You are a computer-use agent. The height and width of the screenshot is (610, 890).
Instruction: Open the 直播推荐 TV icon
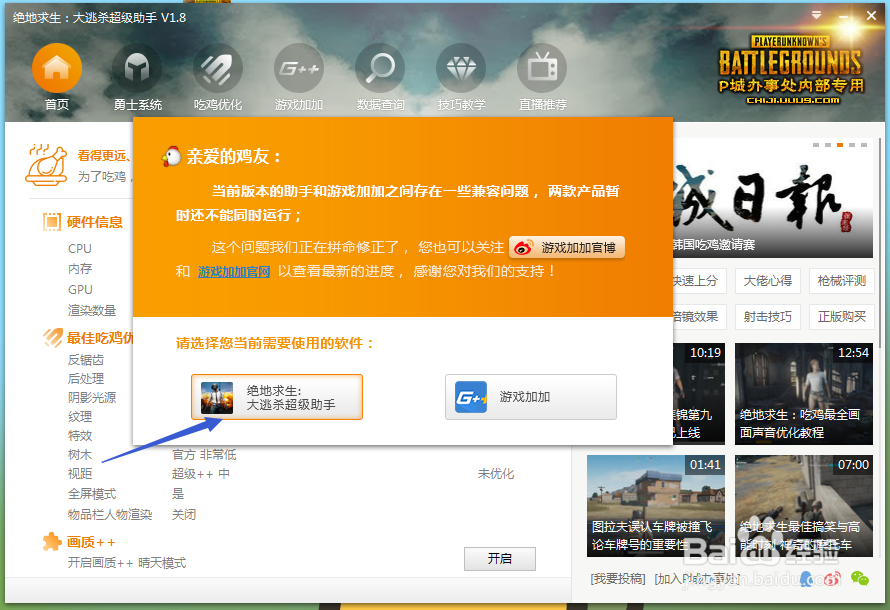point(542,68)
